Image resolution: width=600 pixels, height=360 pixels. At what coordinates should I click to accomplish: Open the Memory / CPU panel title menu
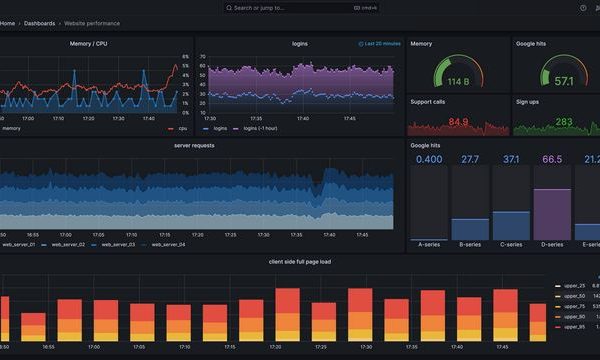point(88,44)
